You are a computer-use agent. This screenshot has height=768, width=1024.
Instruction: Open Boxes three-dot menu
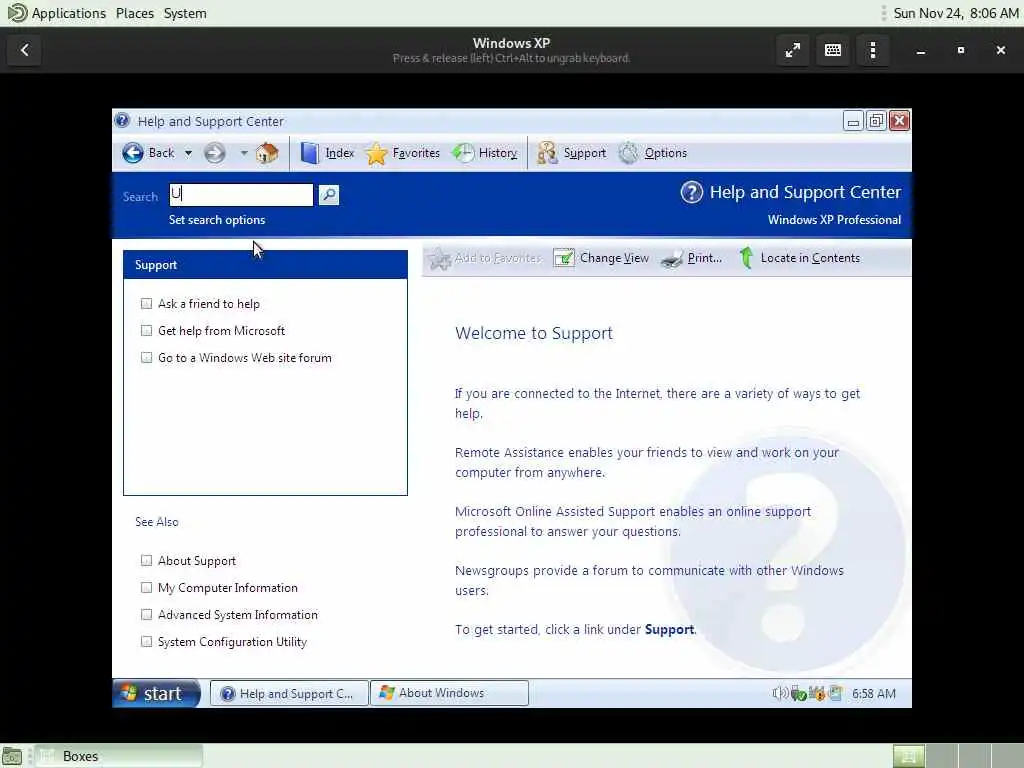pos(873,50)
